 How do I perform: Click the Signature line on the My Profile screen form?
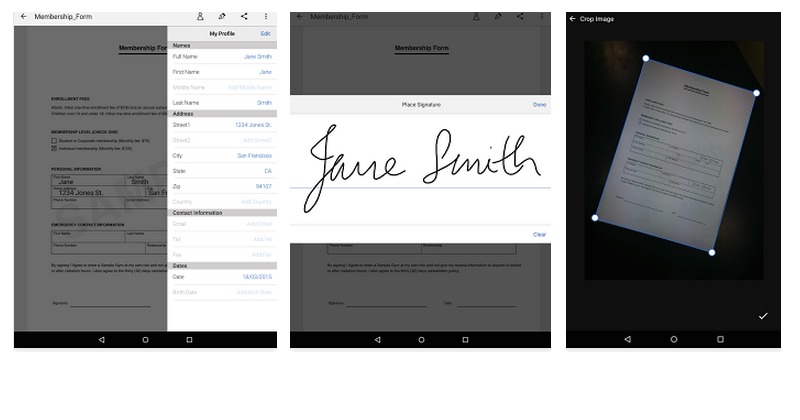click(x=110, y=304)
